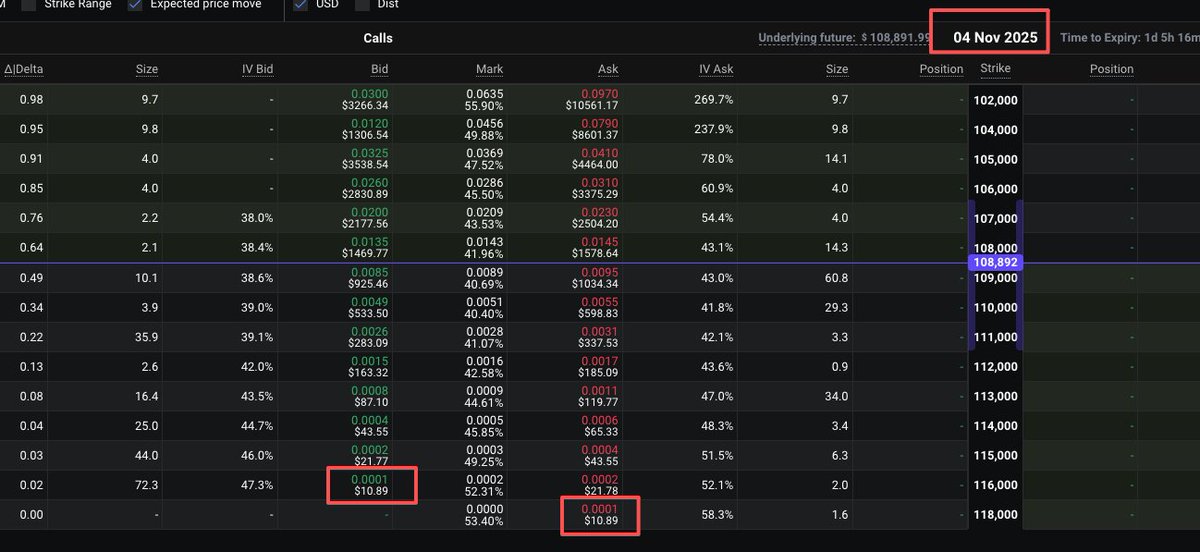Click the 0.0001 bid in the 116,000 row

(371, 484)
